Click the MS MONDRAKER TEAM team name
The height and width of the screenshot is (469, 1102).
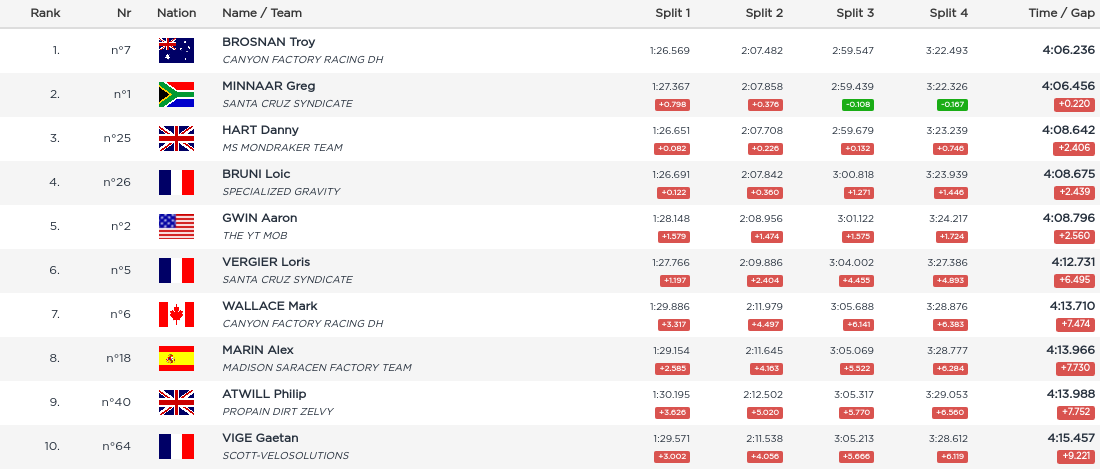(282, 148)
